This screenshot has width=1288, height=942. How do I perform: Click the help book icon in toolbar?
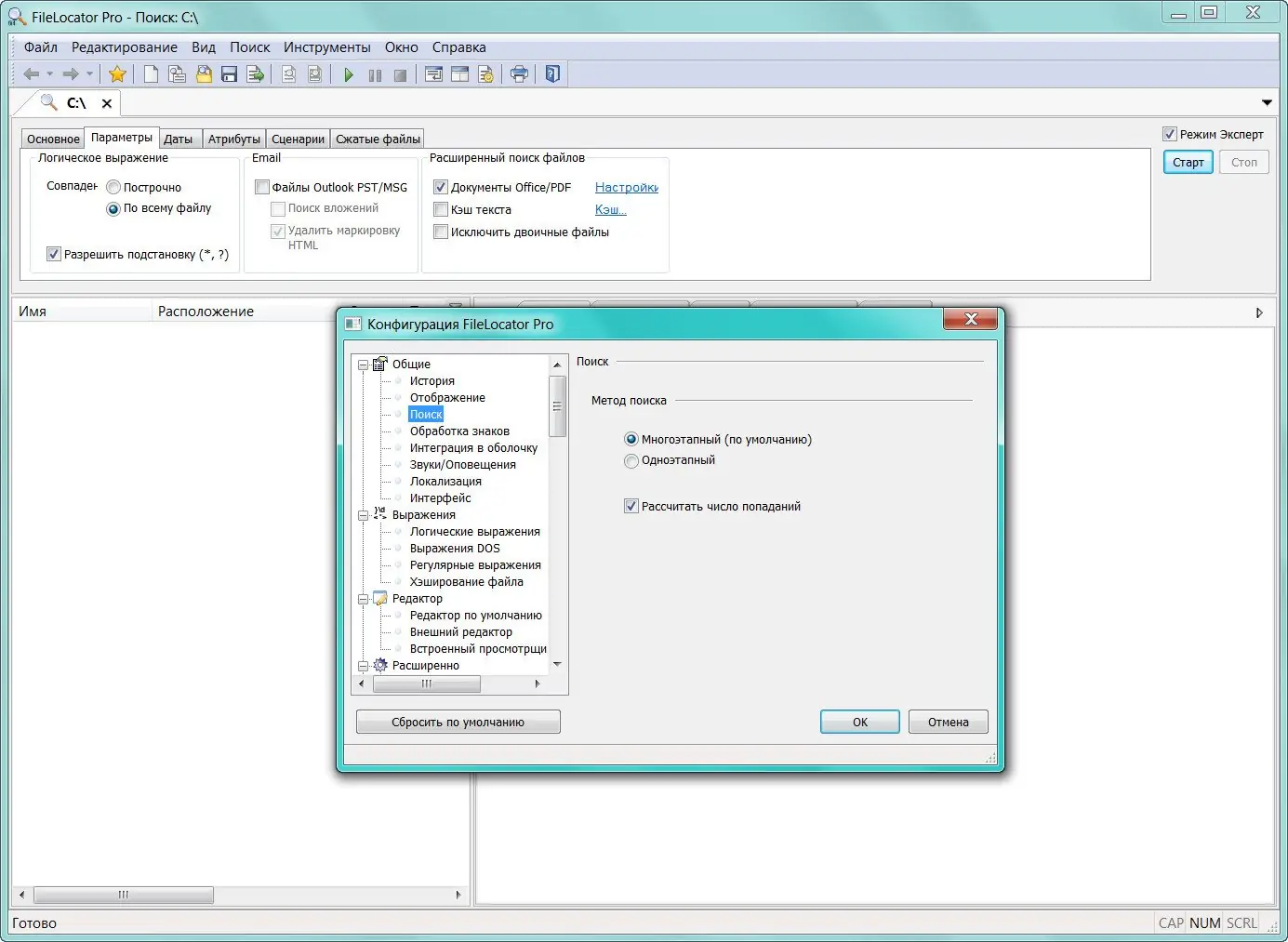click(552, 74)
